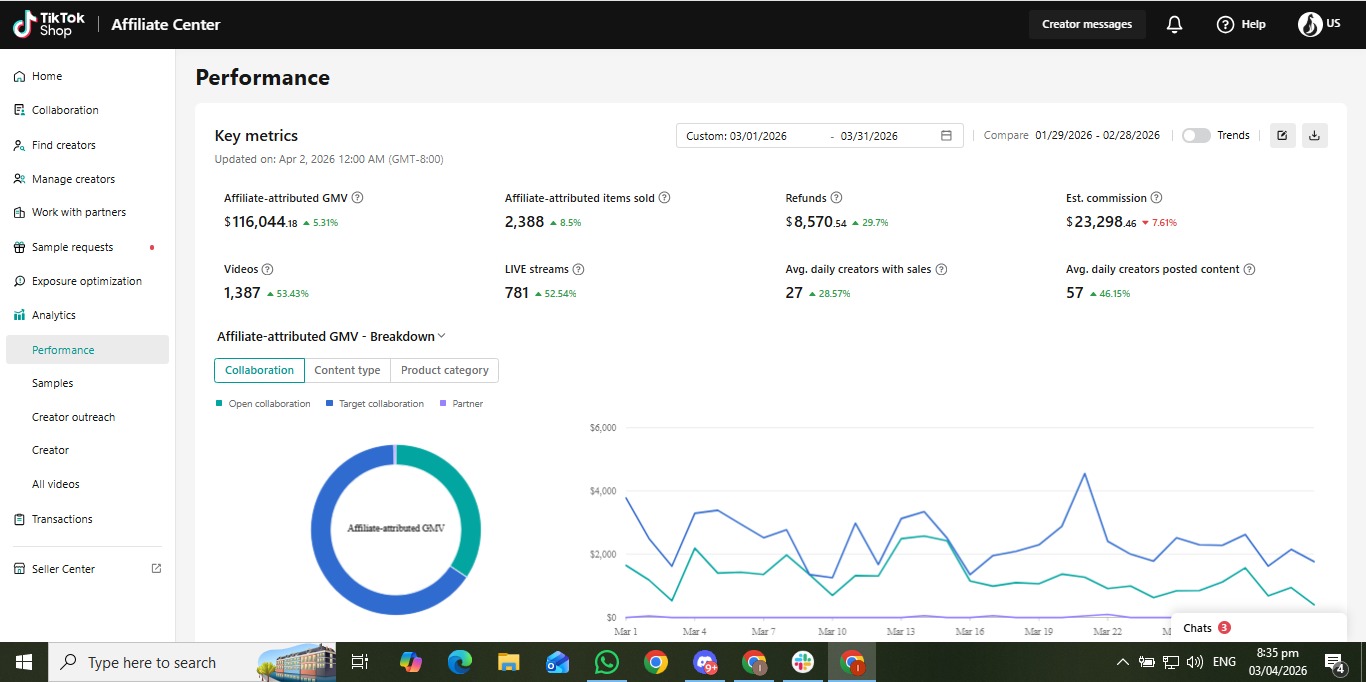Viewport: 1366px width, 682px height.
Task: Click info icon next to Affiliate-attributed GMV
Action: click(x=357, y=198)
